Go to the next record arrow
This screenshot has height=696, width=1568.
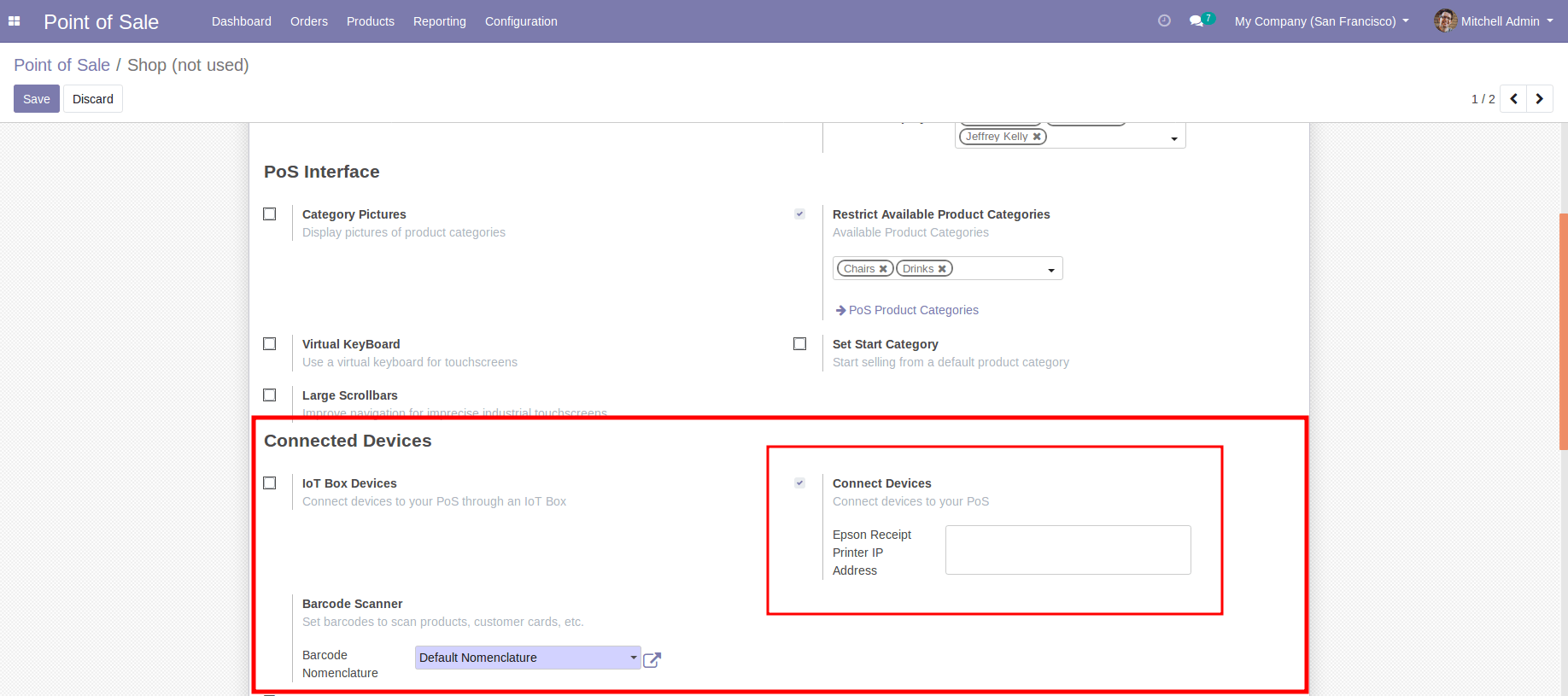tap(1539, 99)
